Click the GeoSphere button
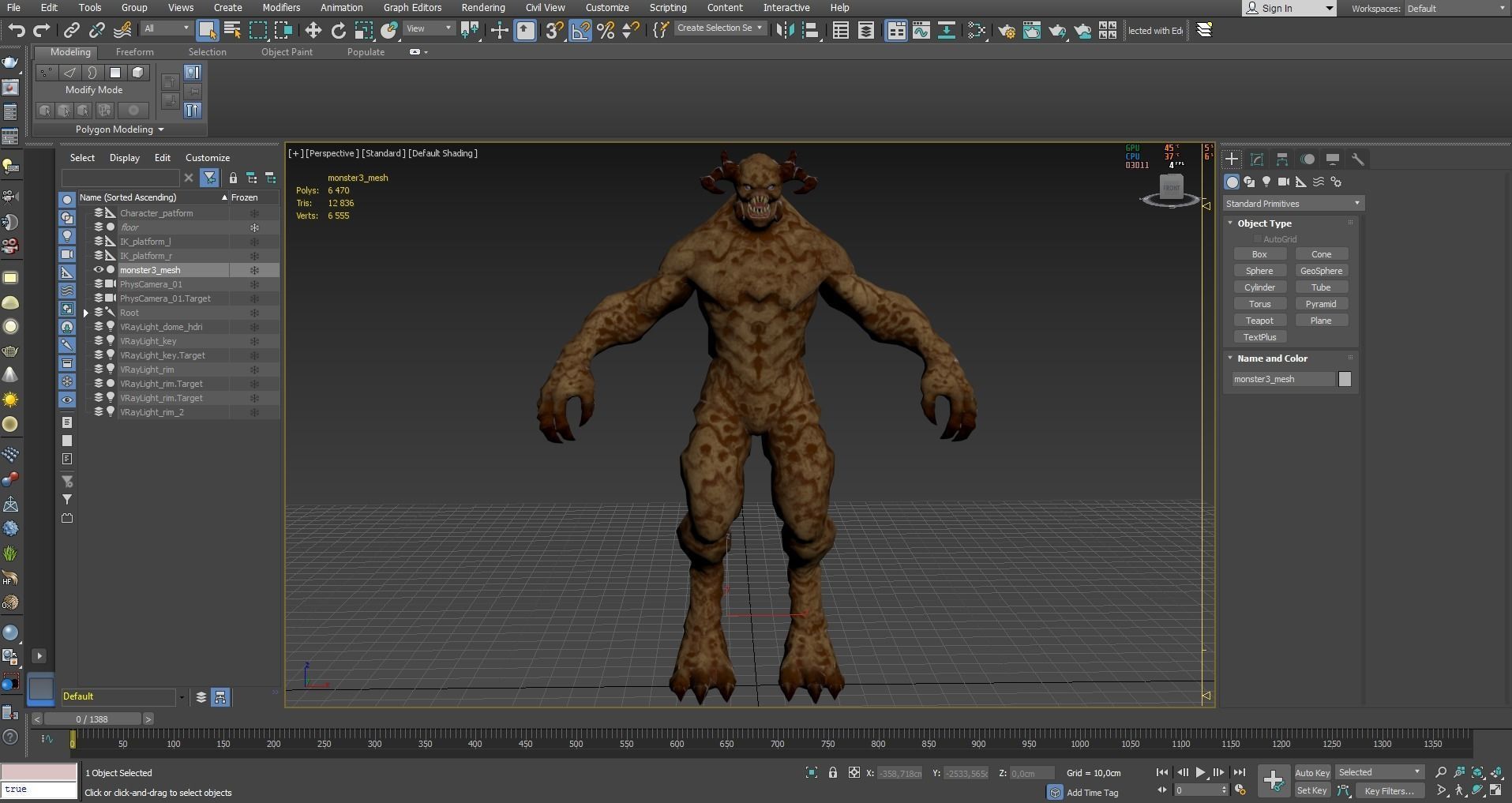This screenshot has height=803, width=1512. (1321, 271)
